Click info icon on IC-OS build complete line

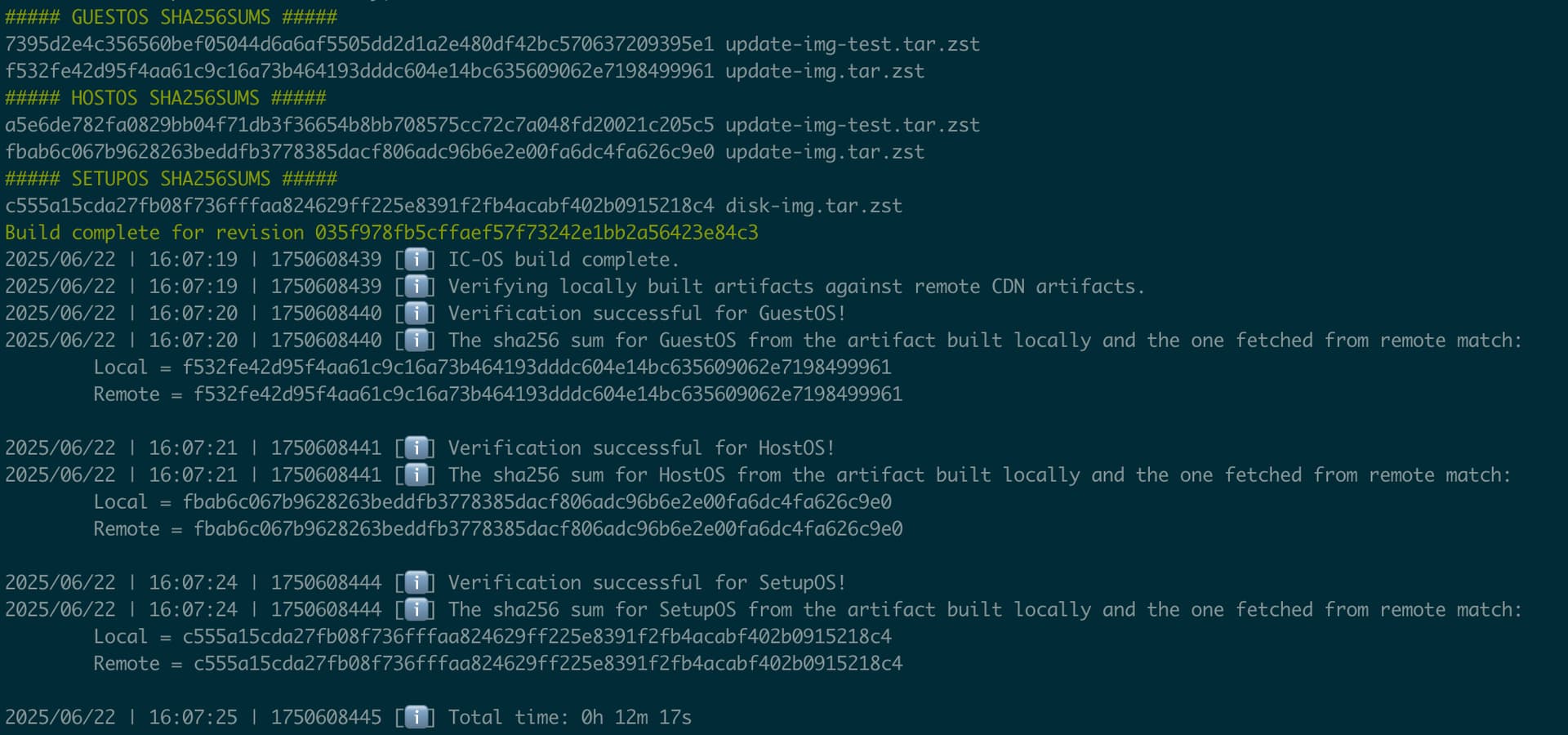pyautogui.click(x=419, y=260)
